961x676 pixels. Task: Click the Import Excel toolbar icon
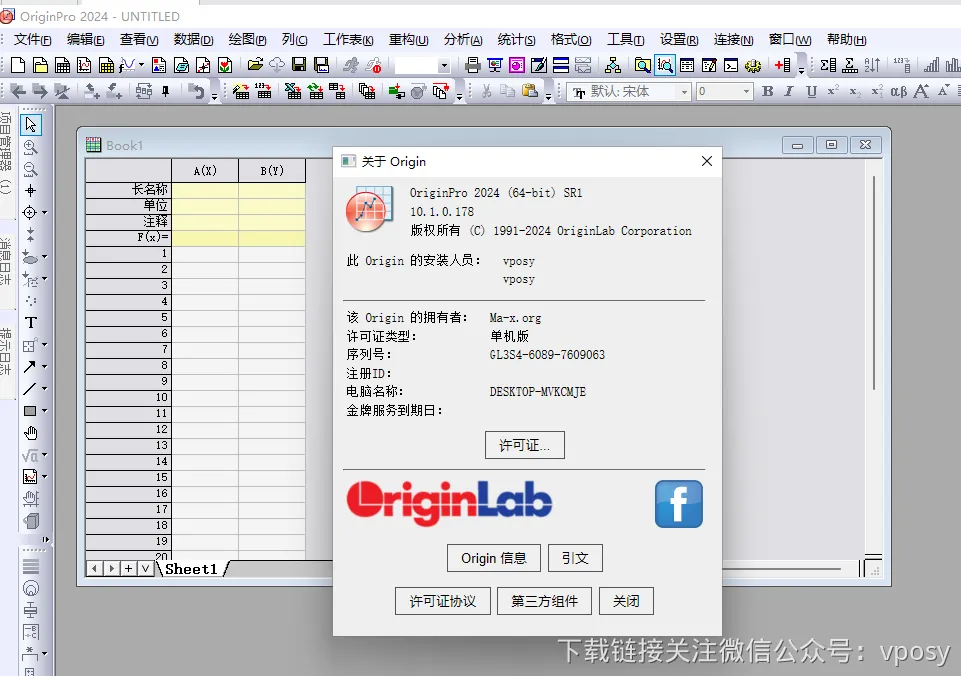(293, 92)
